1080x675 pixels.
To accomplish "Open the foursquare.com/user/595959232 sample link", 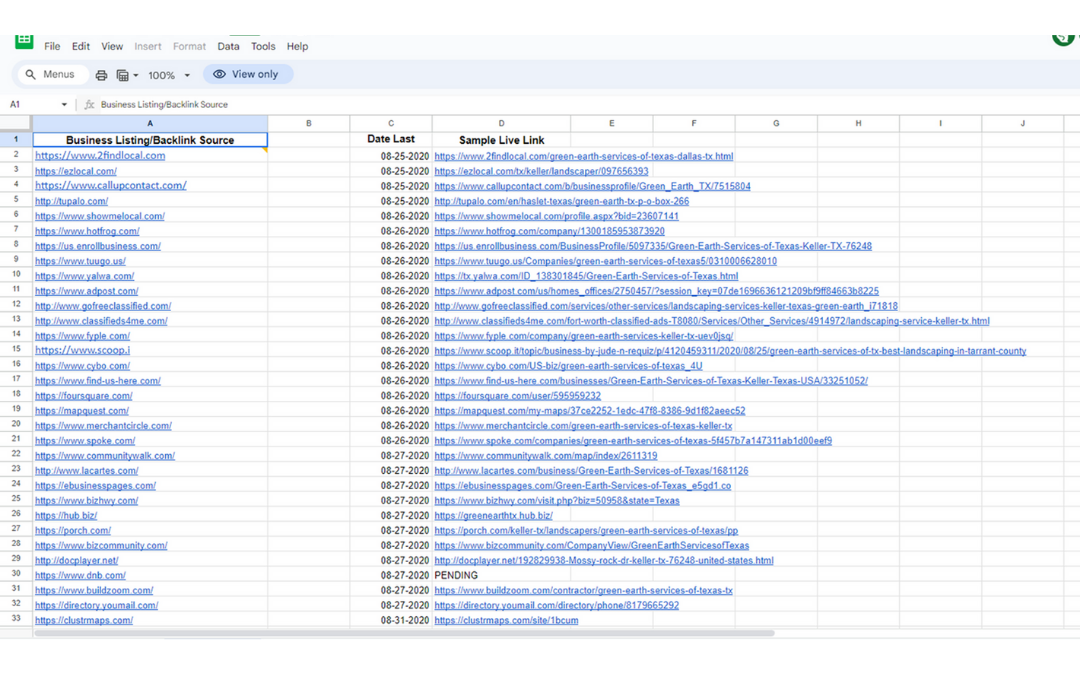I will coord(517,396).
